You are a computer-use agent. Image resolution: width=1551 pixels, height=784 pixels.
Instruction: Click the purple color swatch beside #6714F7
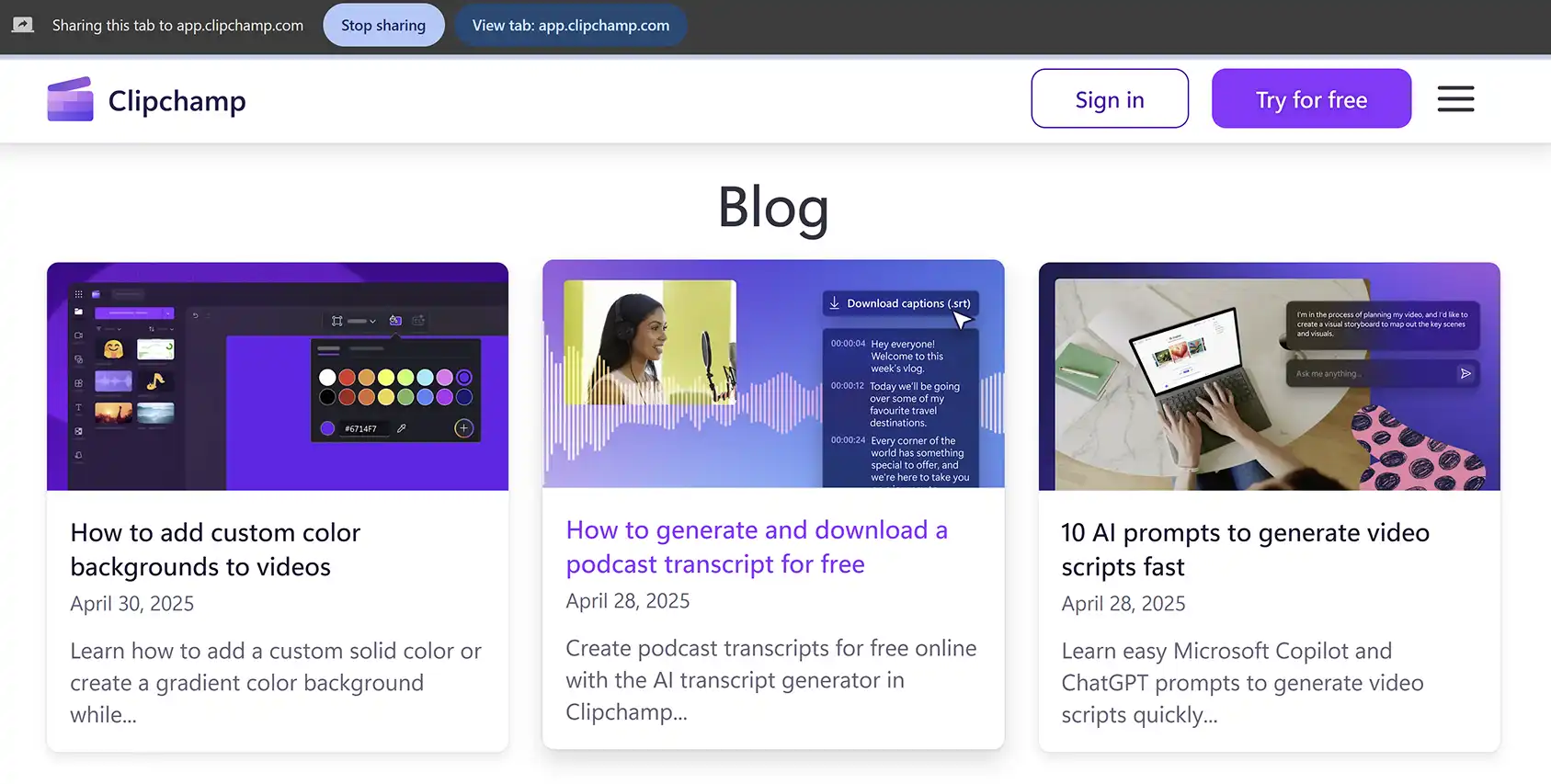click(x=327, y=428)
